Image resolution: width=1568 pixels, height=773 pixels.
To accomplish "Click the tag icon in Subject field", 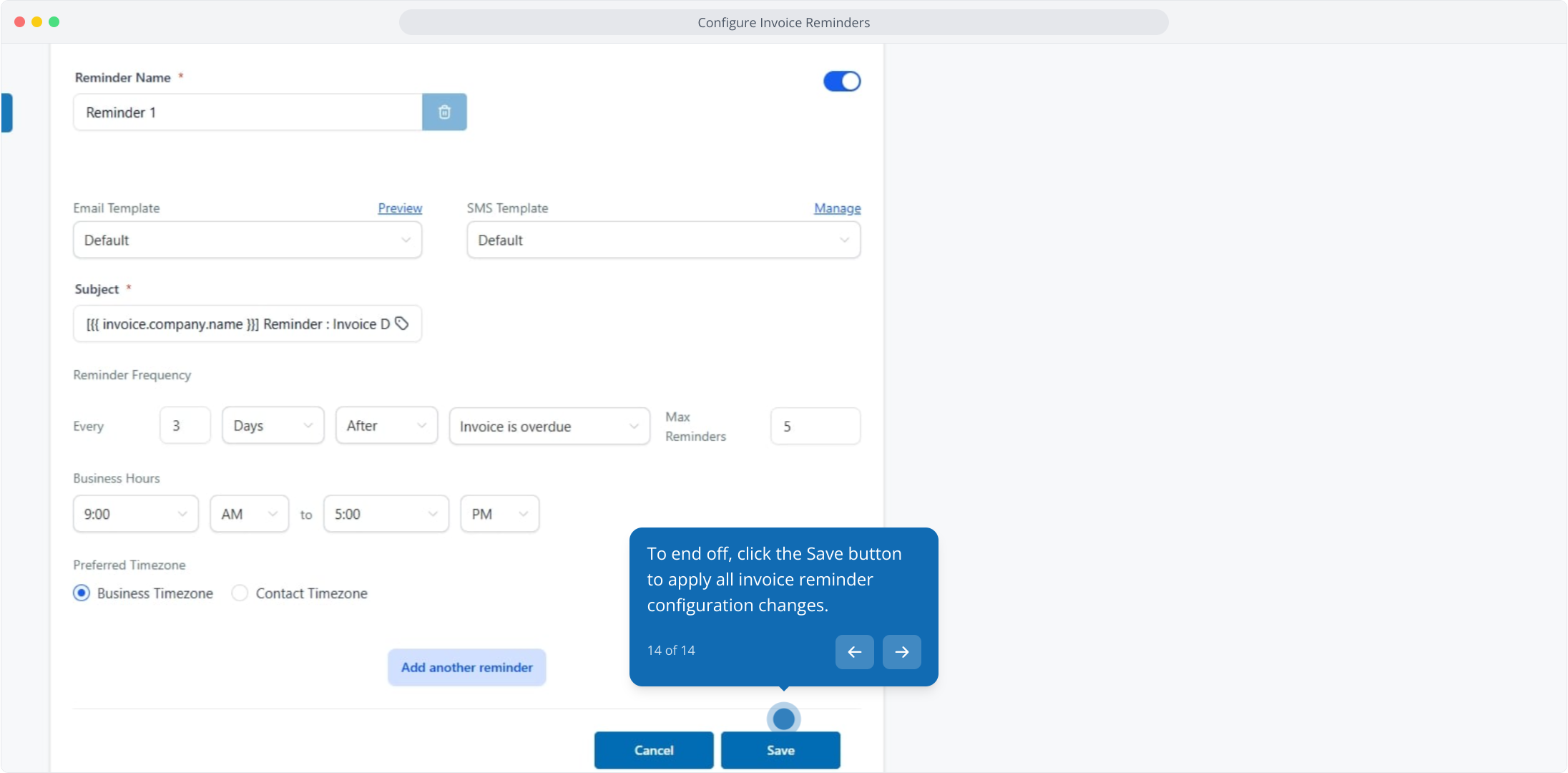I will (x=402, y=324).
